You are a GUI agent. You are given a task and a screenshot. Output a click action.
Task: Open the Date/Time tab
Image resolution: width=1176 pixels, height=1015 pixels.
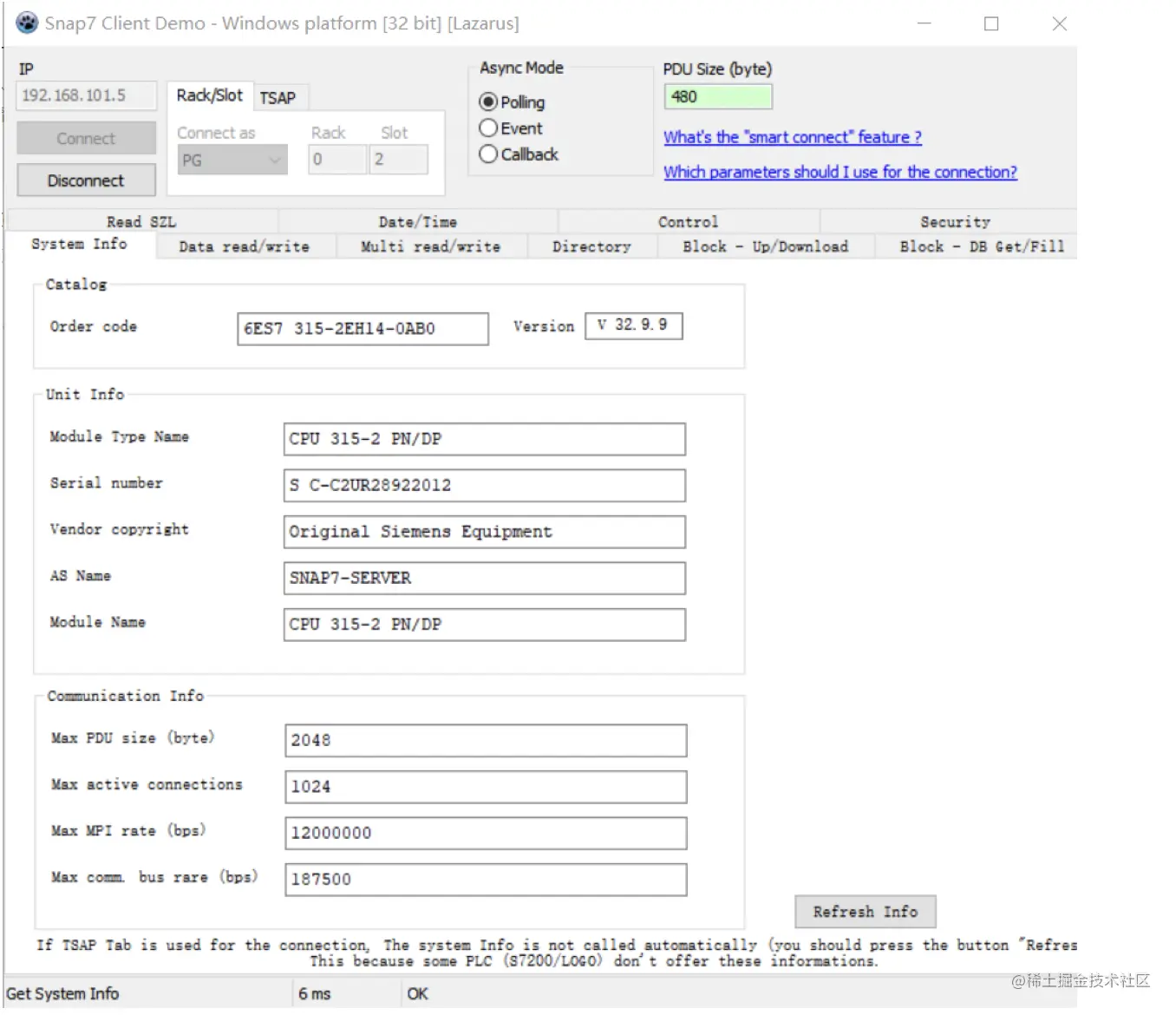pyautogui.click(x=417, y=221)
